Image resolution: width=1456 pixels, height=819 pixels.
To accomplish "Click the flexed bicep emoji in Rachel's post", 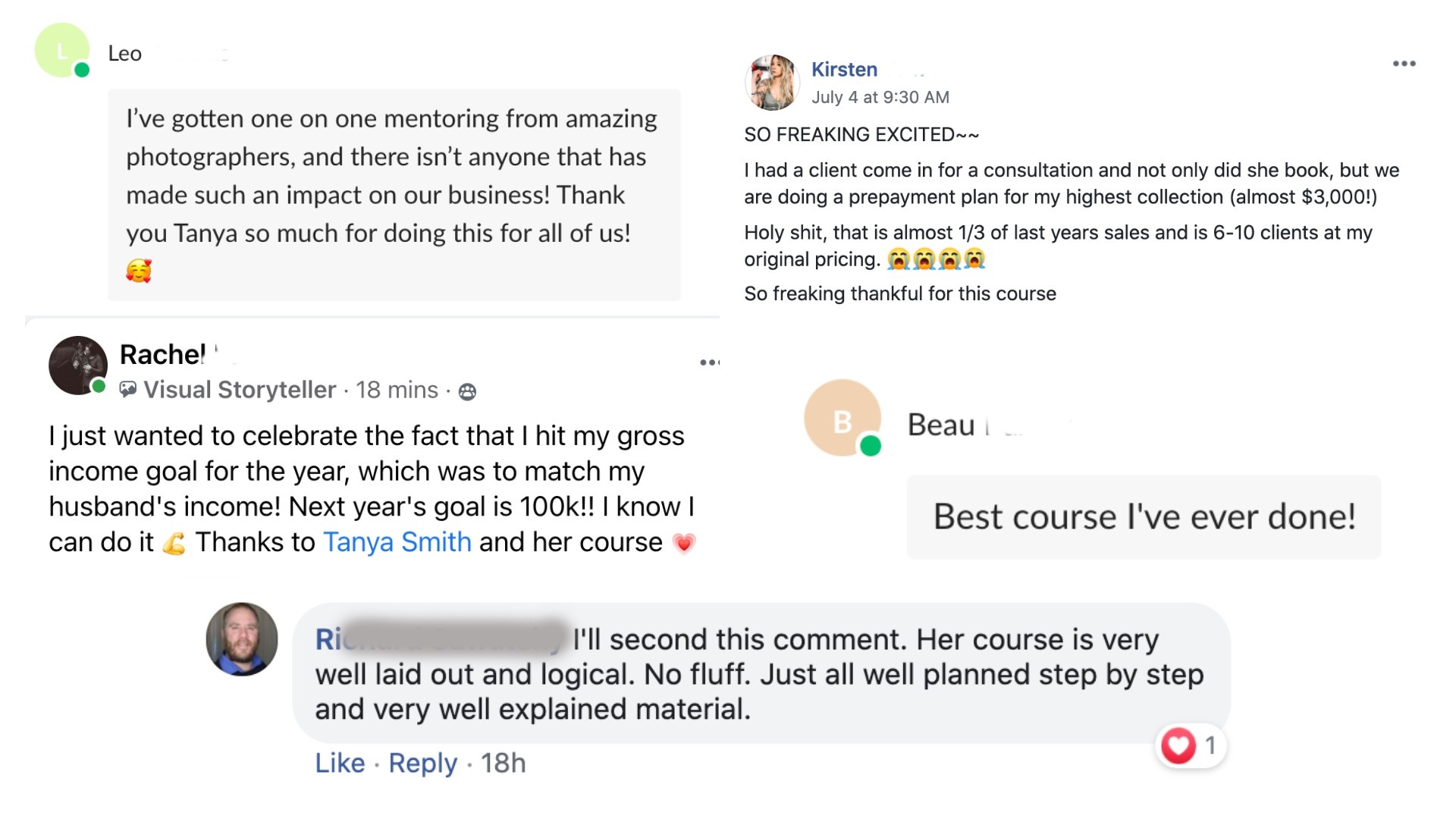I will [174, 543].
